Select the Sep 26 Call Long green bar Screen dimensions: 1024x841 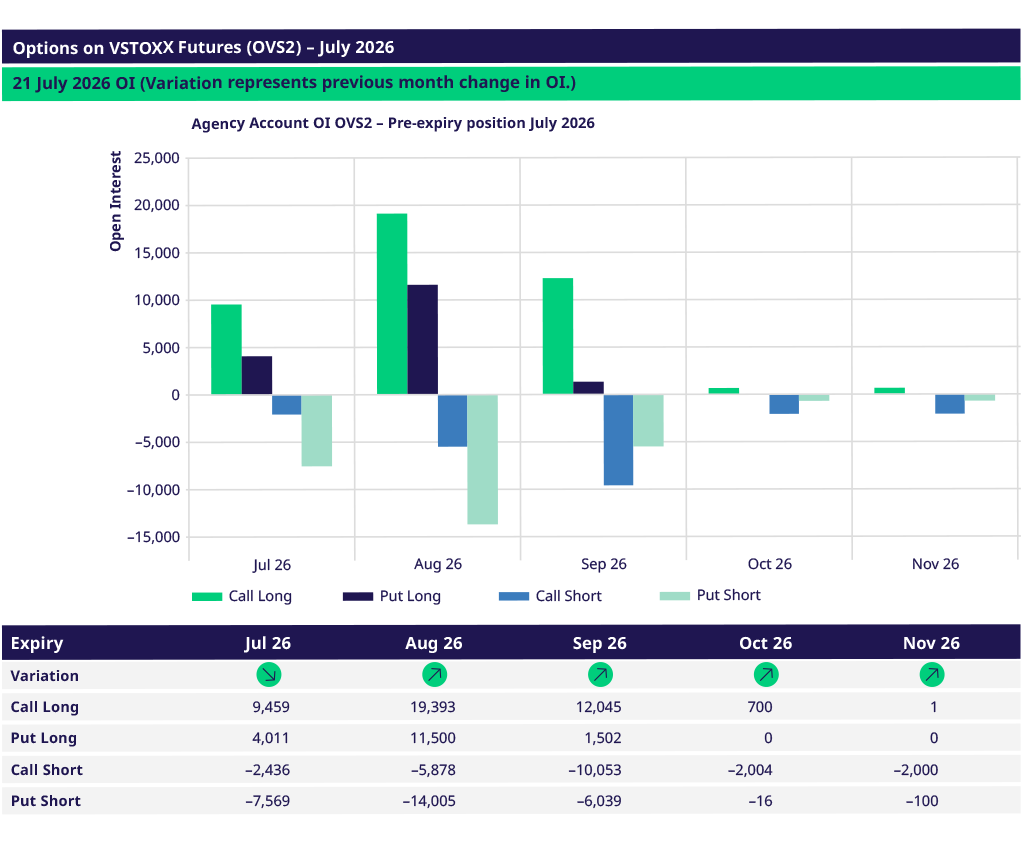coord(558,336)
